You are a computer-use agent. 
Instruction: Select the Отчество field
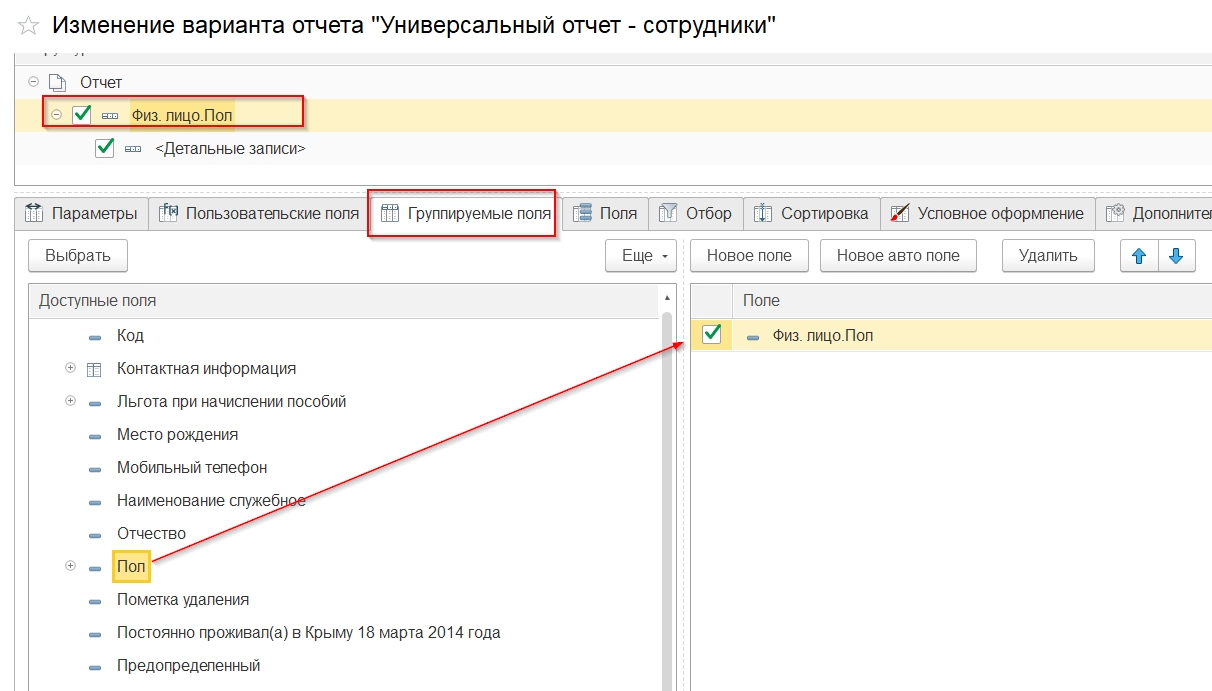pyautogui.click(x=151, y=533)
